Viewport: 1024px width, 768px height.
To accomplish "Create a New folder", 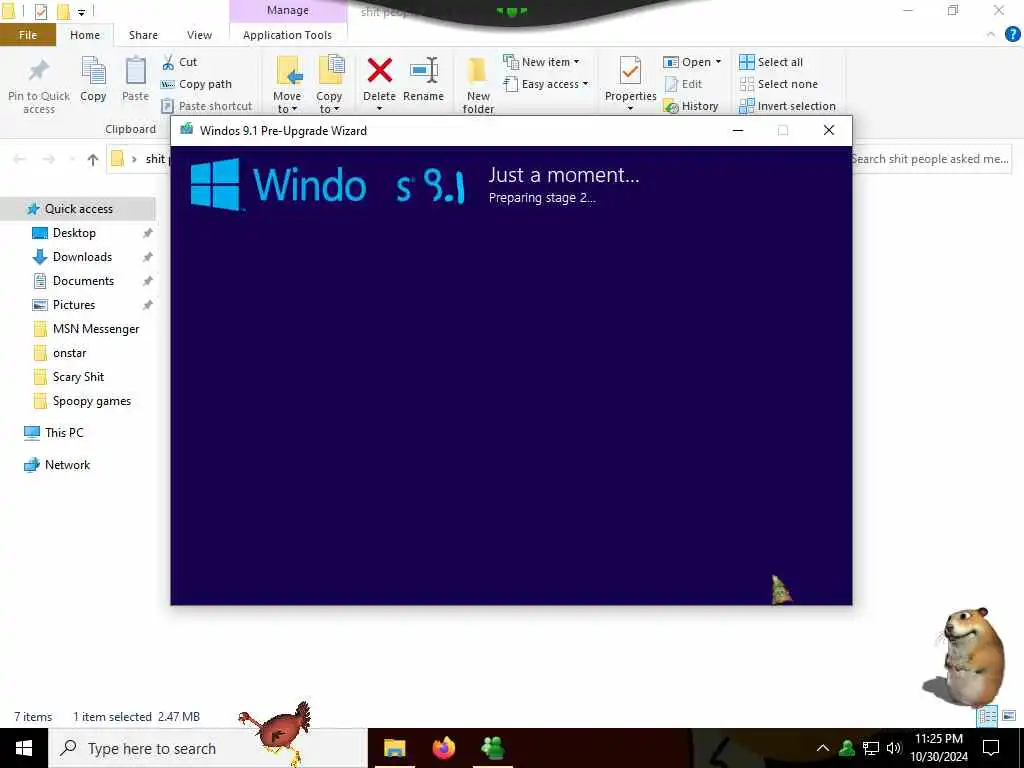I will pos(478,85).
